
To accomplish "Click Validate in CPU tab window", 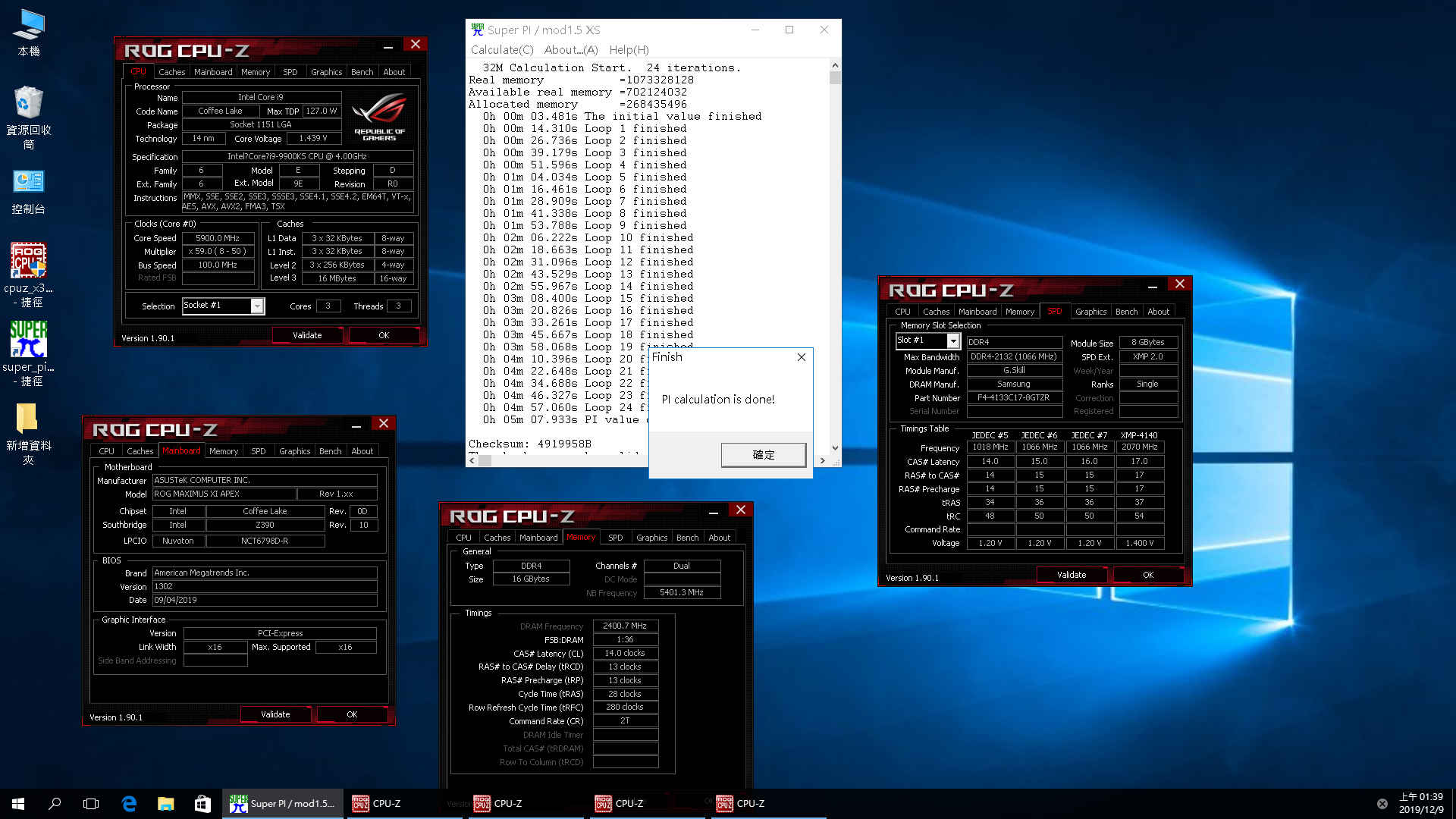I will coord(307,335).
